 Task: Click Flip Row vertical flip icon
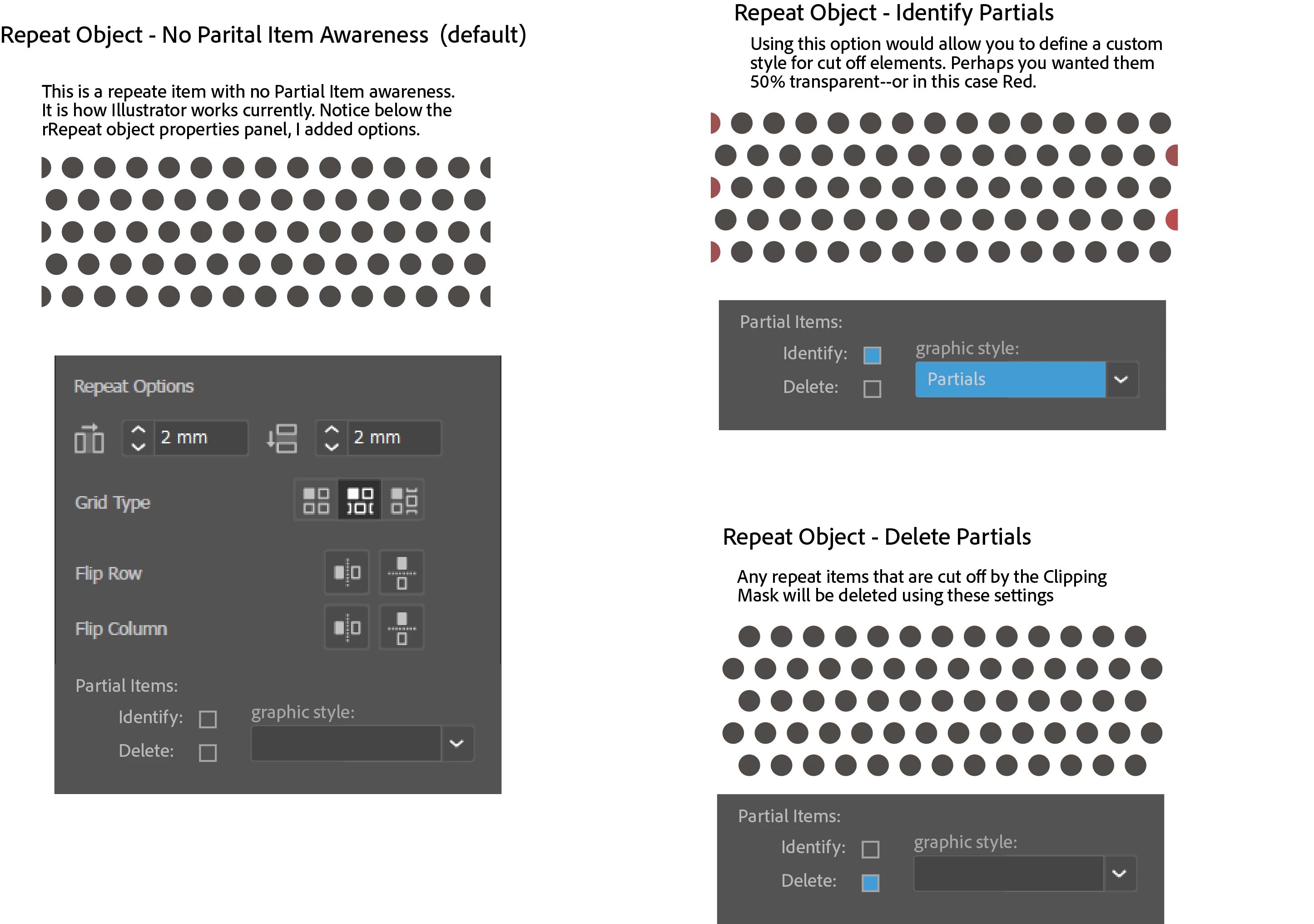coord(402,572)
